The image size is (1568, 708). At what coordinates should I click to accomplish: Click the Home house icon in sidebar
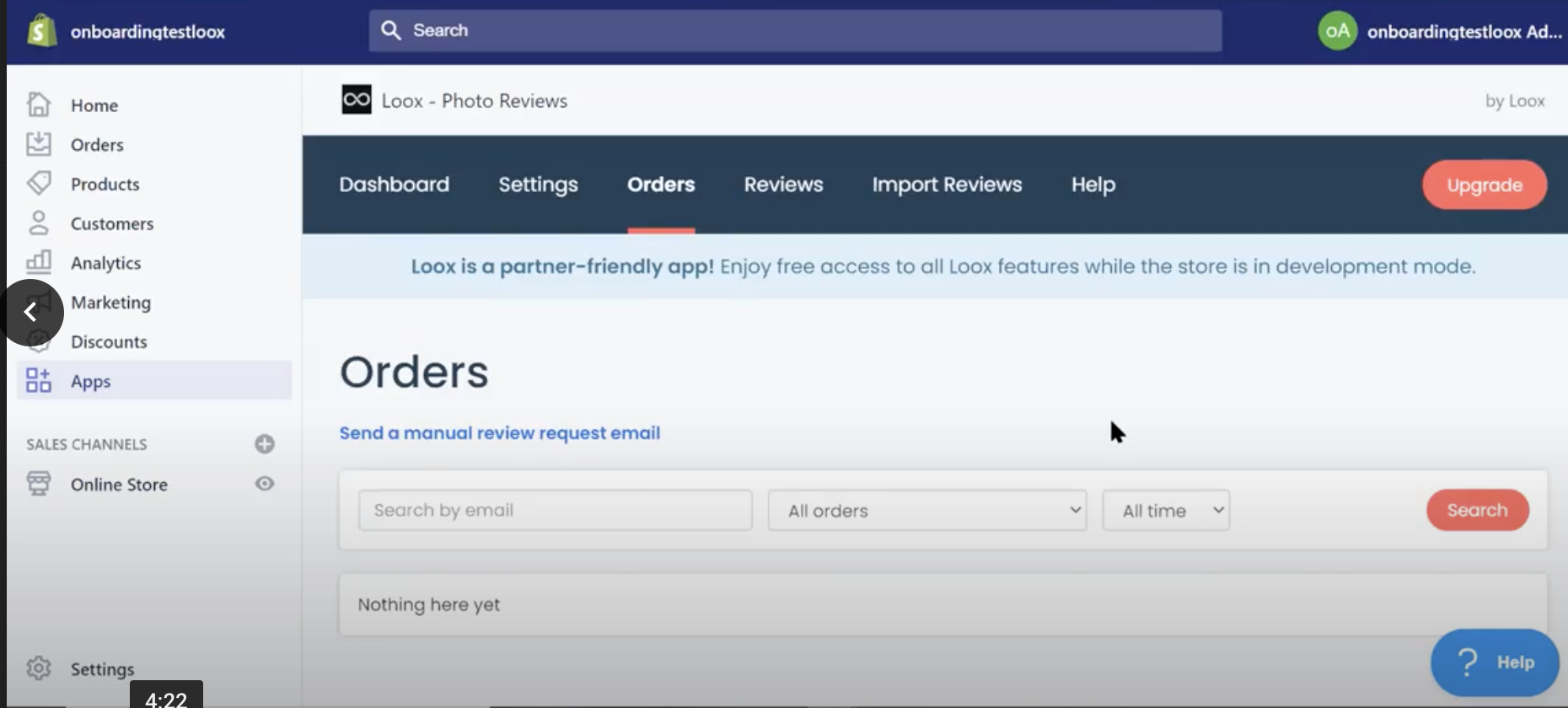39,105
